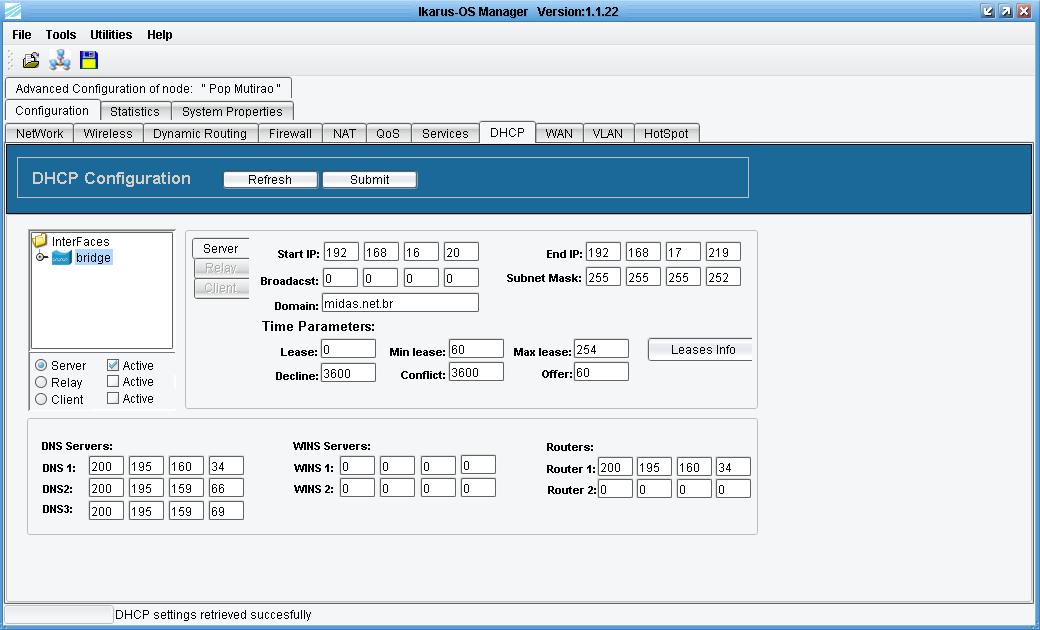Click the DNS2 last octet field 66
The height and width of the screenshot is (630, 1040).
click(226, 488)
